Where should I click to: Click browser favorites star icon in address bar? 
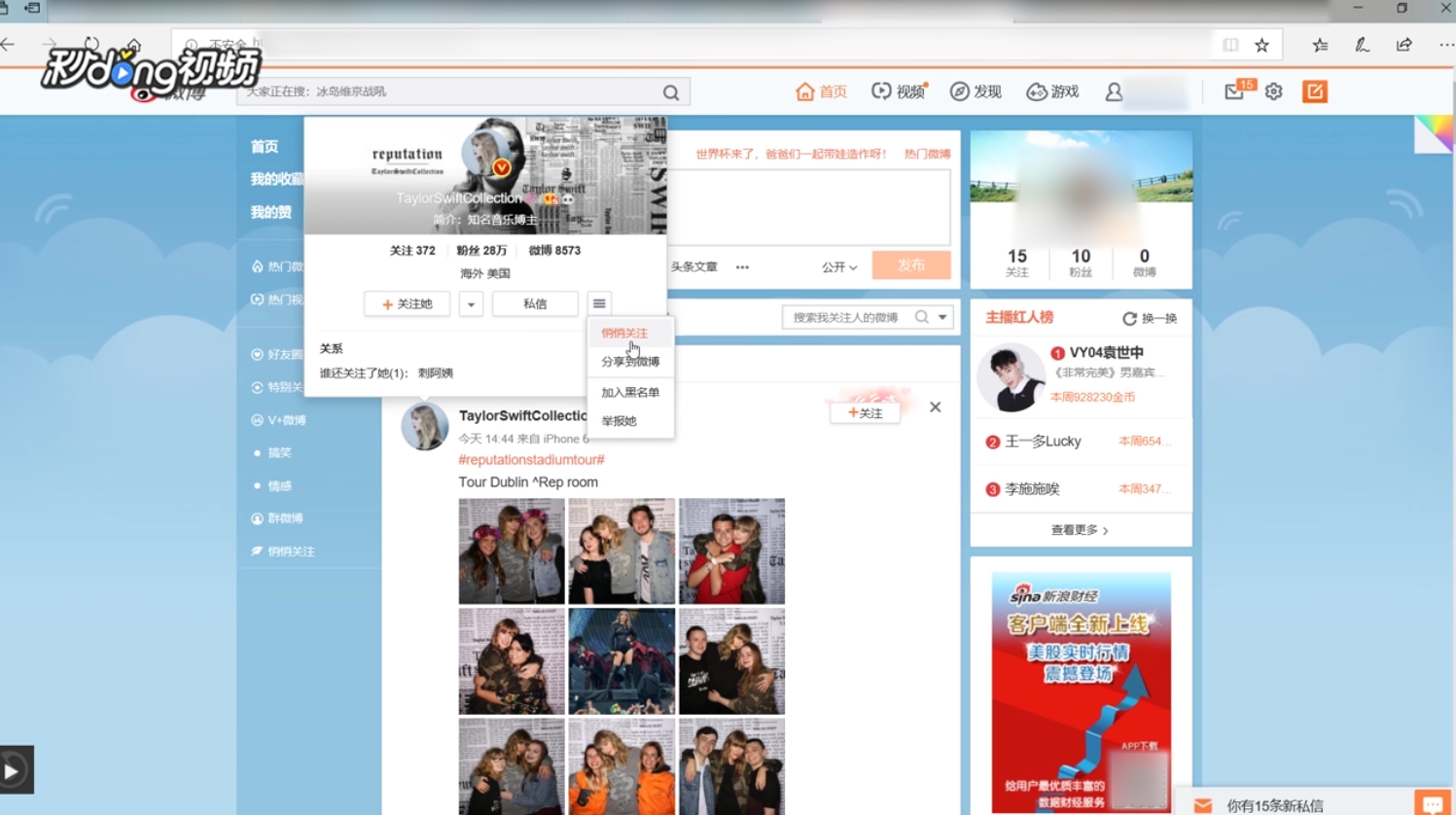tap(1261, 45)
